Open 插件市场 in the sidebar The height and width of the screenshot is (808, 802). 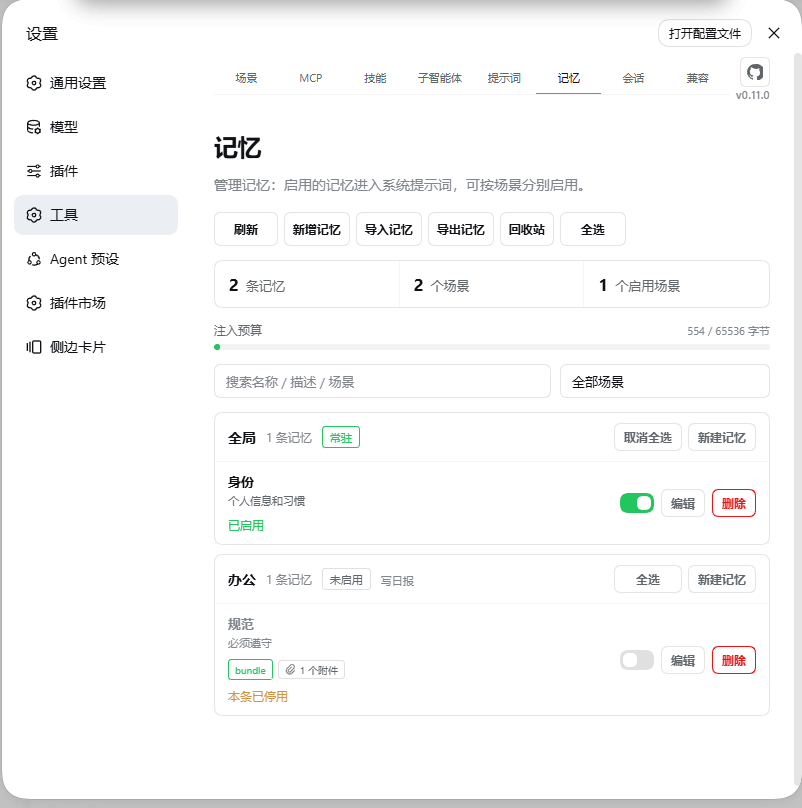[x=96, y=303]
